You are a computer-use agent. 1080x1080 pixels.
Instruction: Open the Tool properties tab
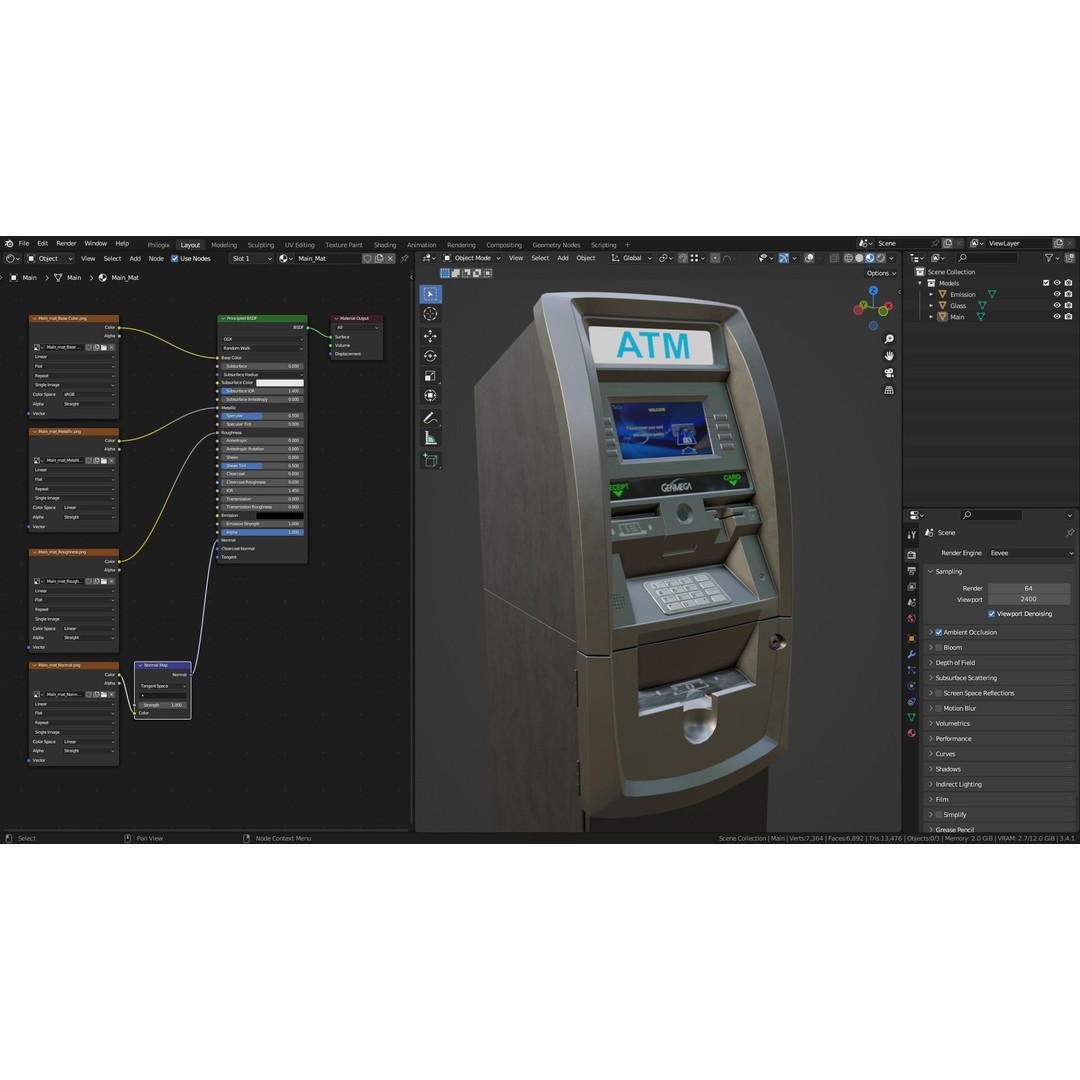(x=911, y=535)
